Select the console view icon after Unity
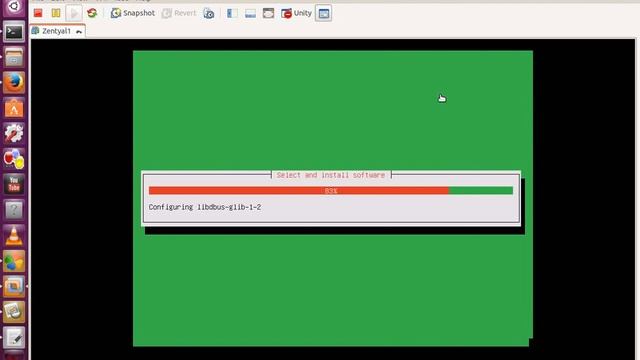This screenshot has width=640, height=360. pos(324,13)
